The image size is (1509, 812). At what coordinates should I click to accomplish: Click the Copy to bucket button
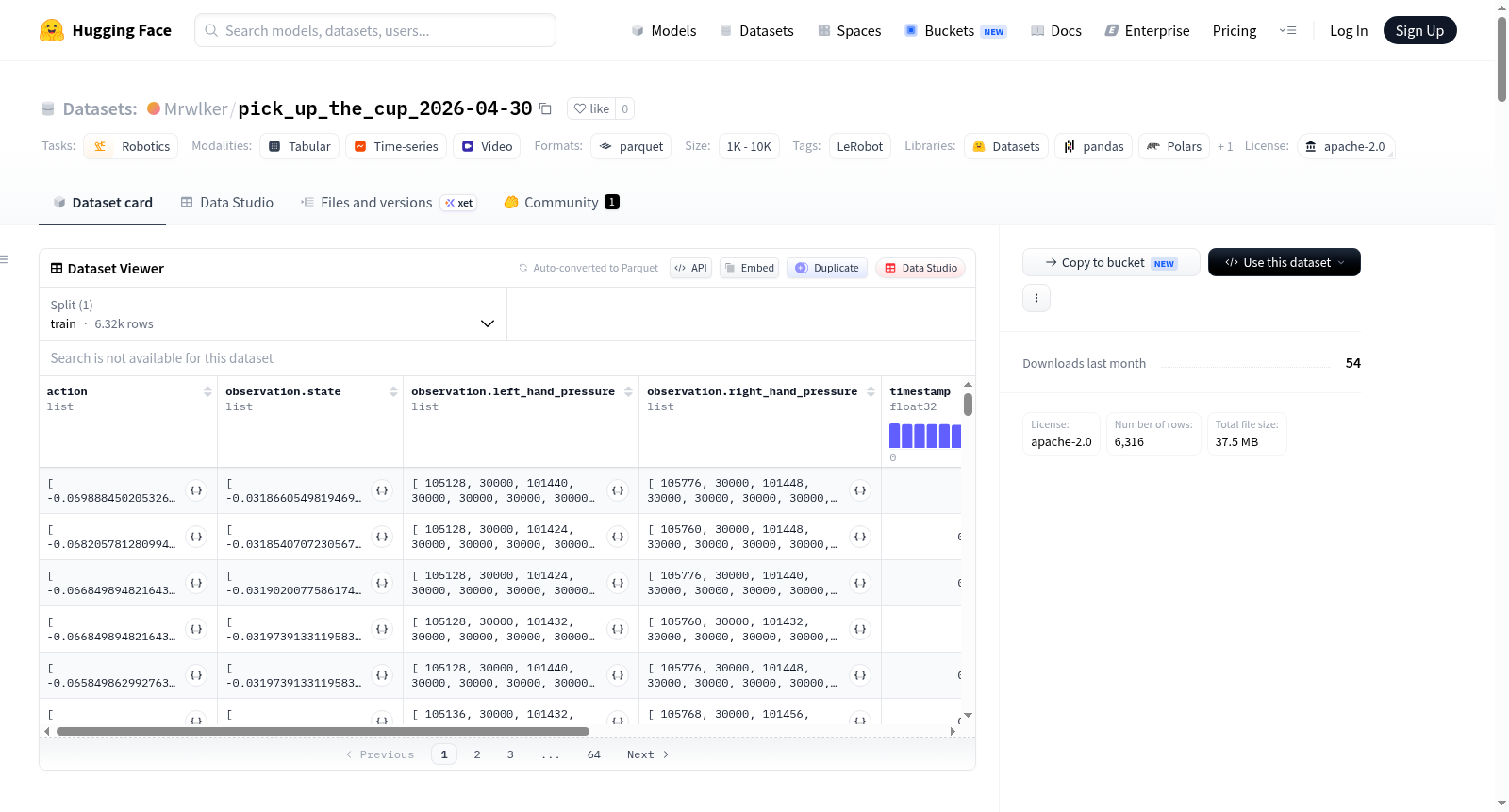1111,262
